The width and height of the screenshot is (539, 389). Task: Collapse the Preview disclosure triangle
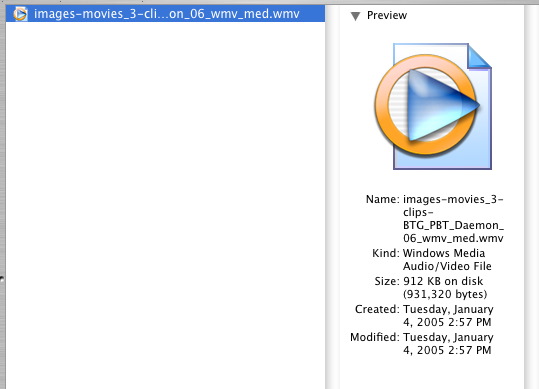coord(355,16)
